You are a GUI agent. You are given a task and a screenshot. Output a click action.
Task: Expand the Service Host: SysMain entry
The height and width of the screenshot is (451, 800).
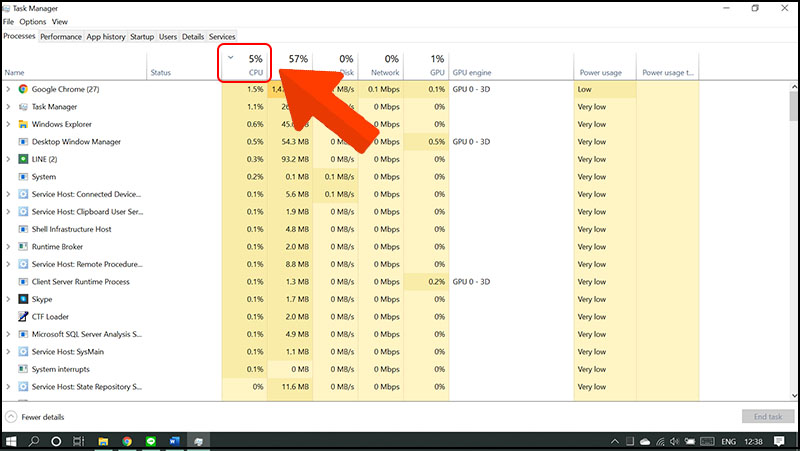coord(8,352)
